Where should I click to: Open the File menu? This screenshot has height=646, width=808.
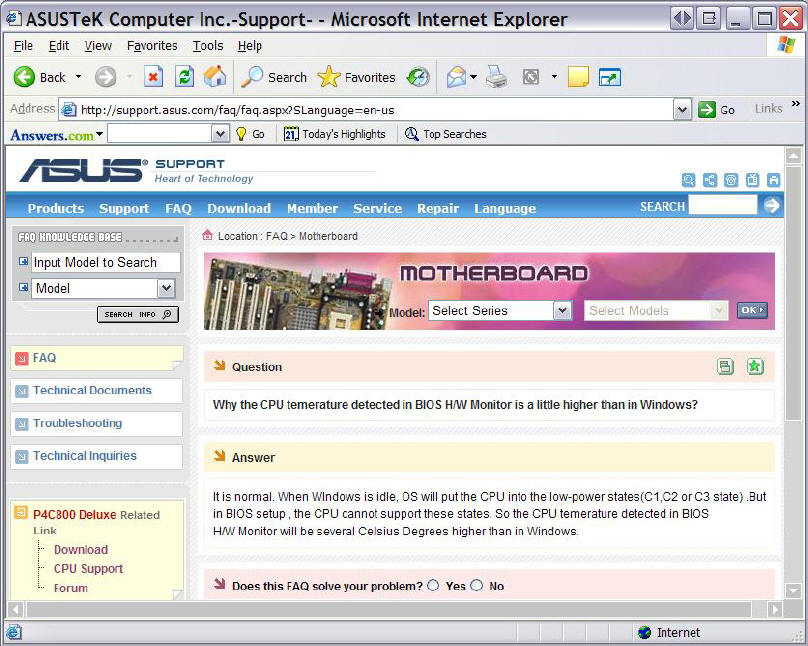tap(23, 46)
